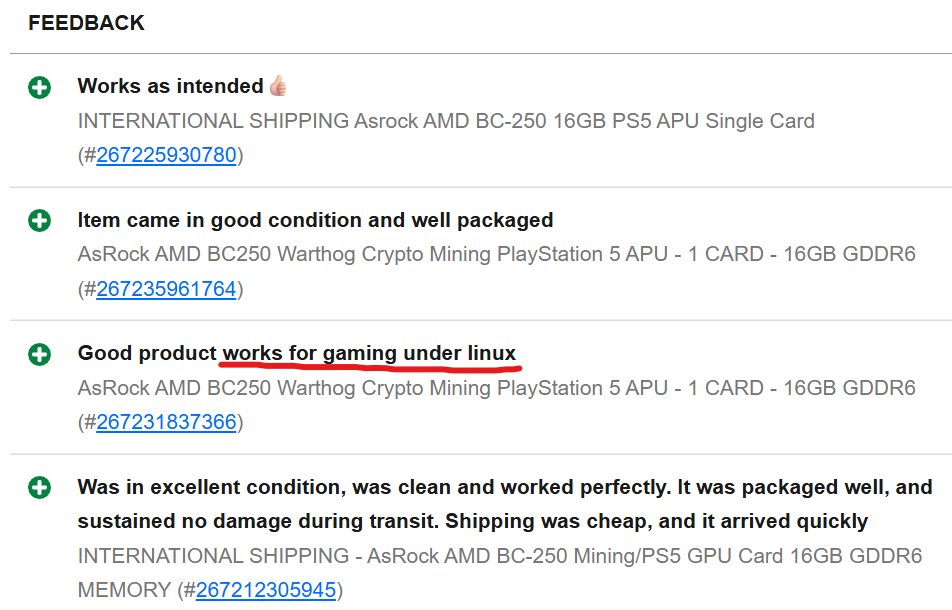Click positive icon beside "Was in excellent condition"
This screenshot has height=610, width=952.
(x=39, y=488)
